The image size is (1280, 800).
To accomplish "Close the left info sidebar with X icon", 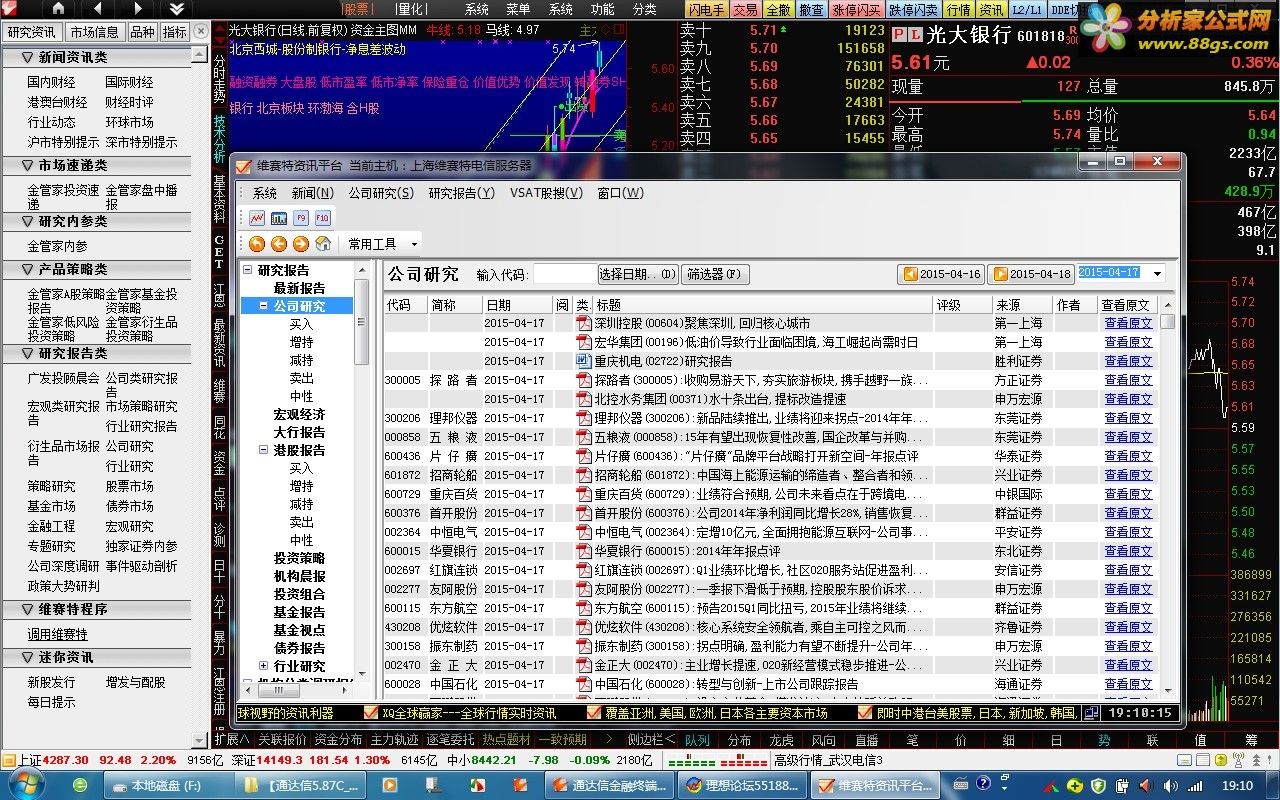I will [200, 32].
